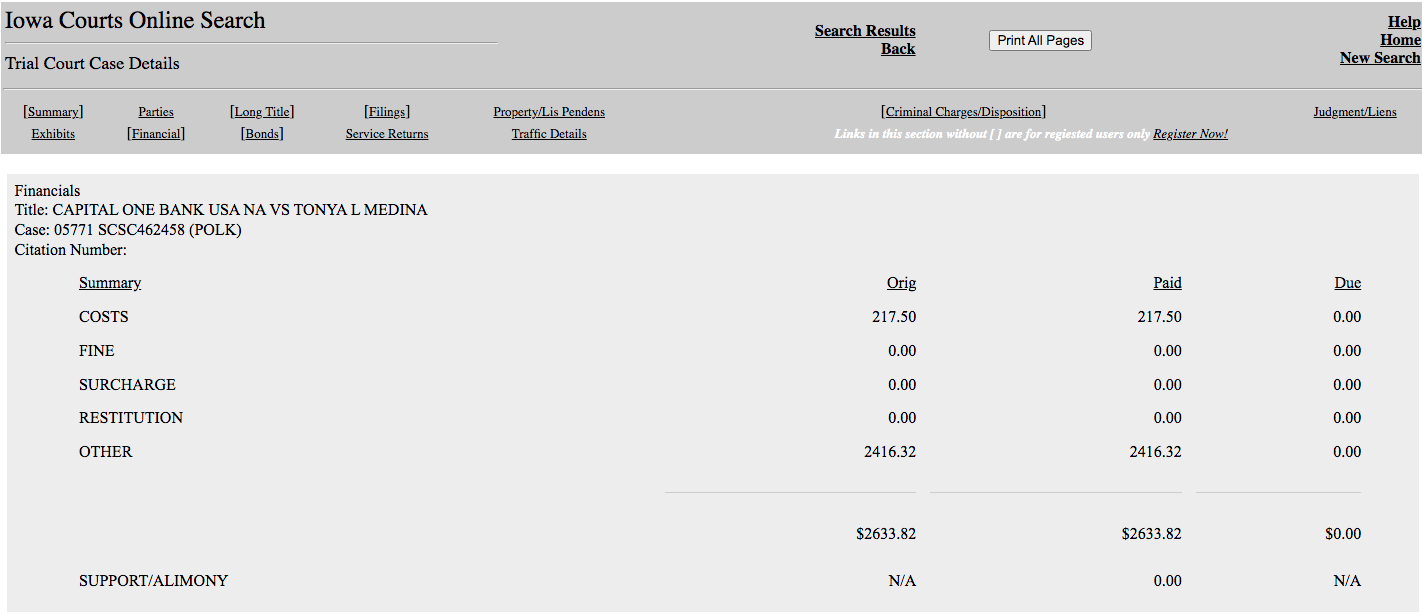Click the OTHER Due value 0.00
The image size is (1422, 615).
click(1347, 452)
